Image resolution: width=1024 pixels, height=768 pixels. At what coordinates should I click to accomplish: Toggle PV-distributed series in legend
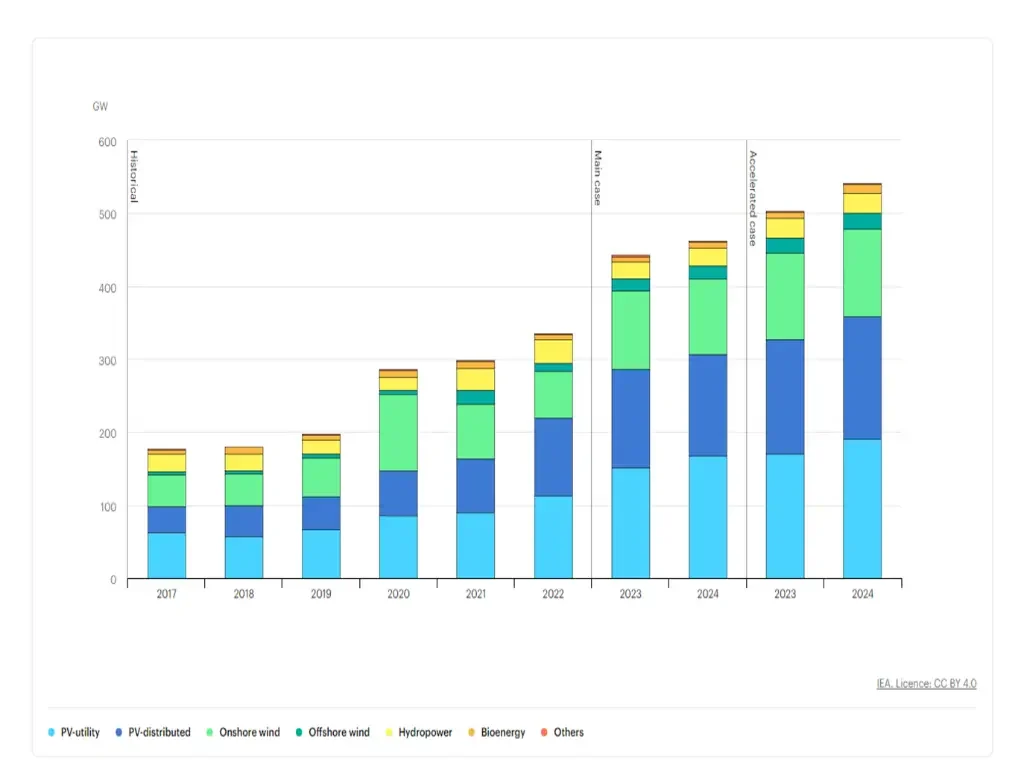[152, 732]
